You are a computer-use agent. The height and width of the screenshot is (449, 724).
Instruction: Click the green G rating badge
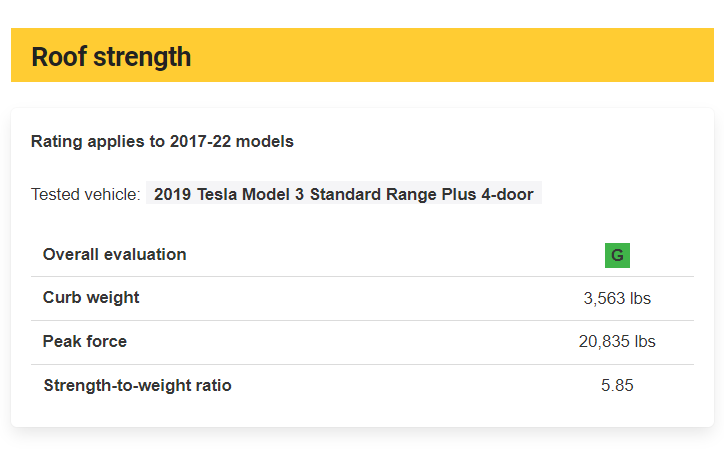(x=617, y=255)
